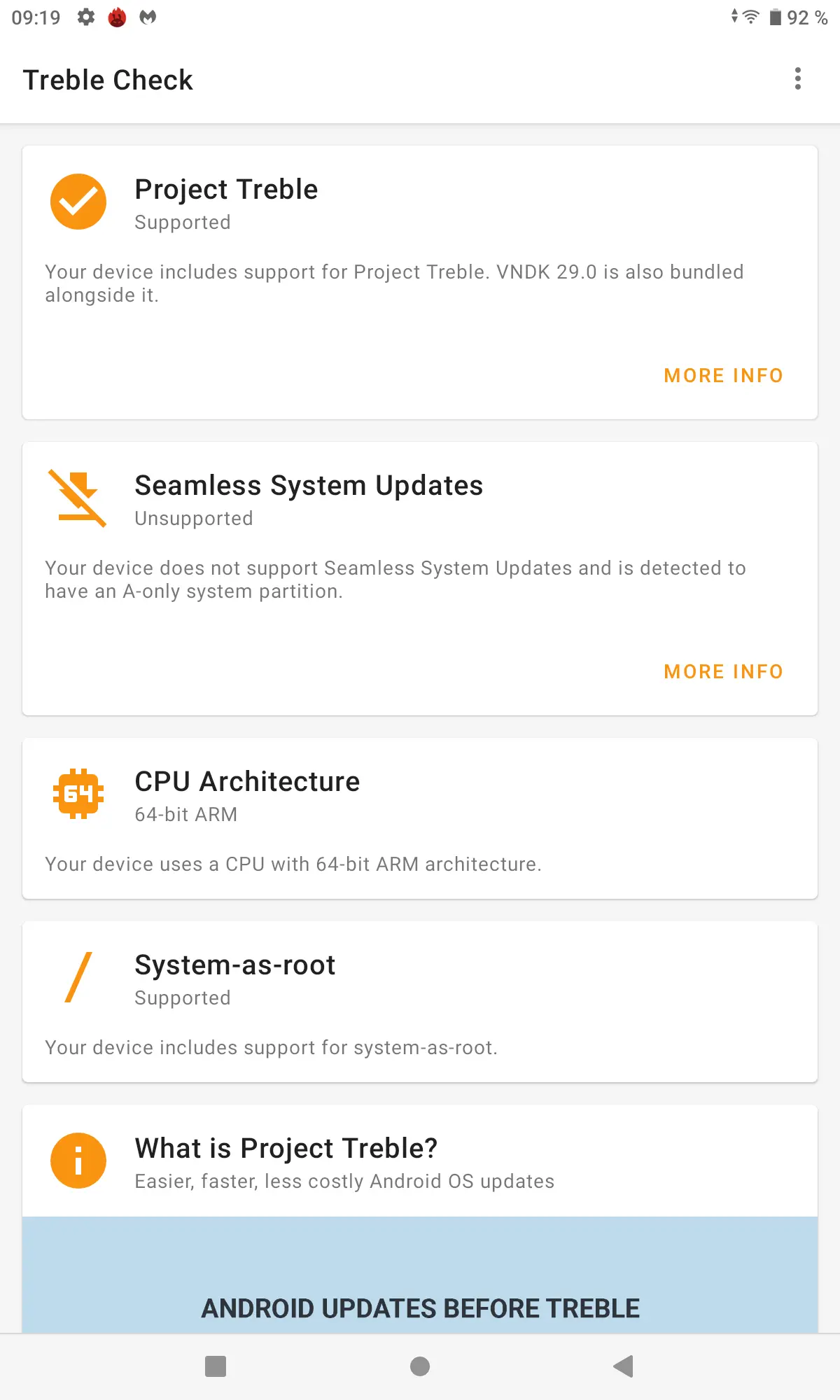The image size is (840, 1400).
Task: Open the three-dot overflow menu
Action: tap(797, 79)
